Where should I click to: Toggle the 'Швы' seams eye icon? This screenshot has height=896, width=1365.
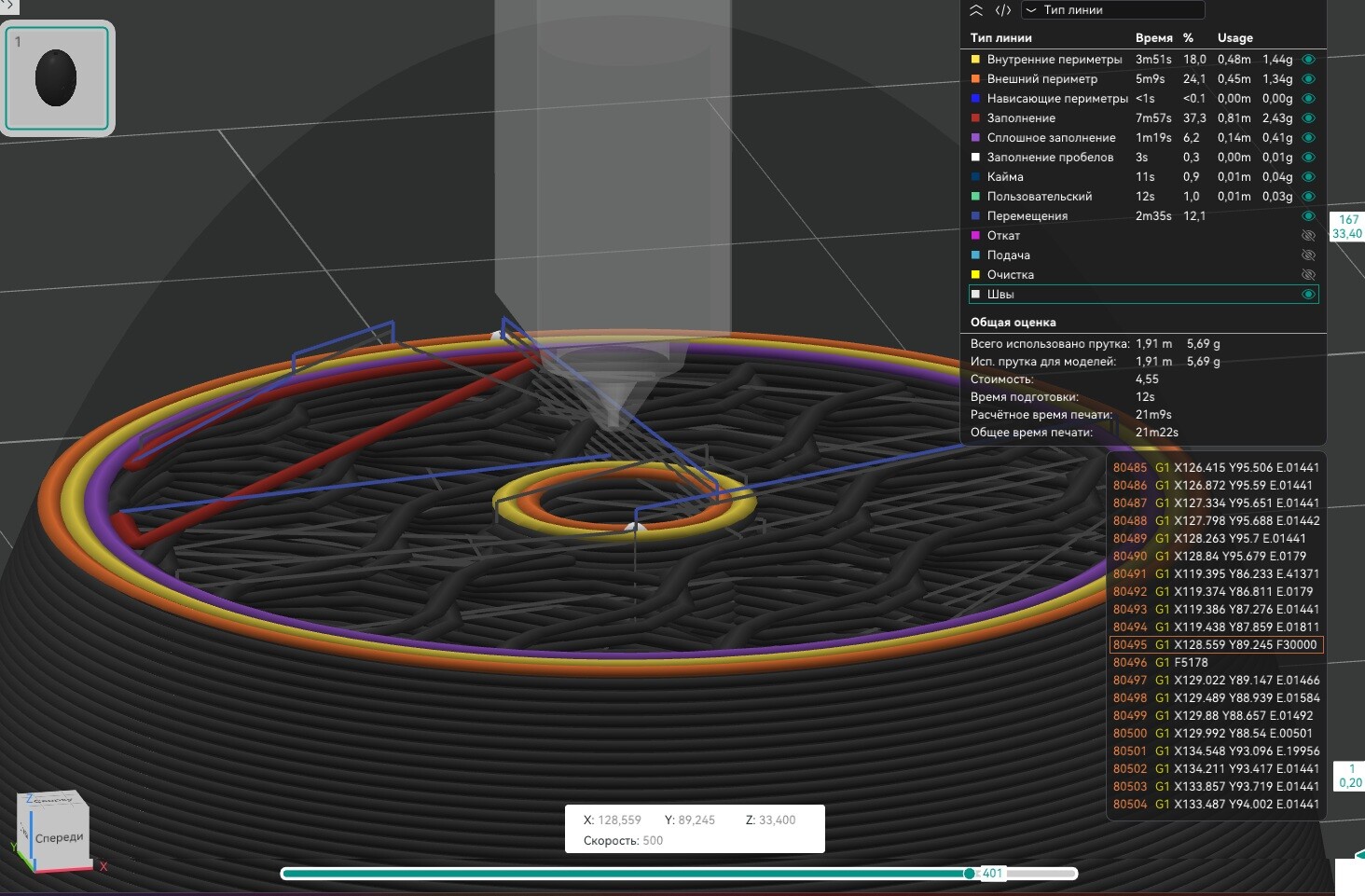point(1308,295)
